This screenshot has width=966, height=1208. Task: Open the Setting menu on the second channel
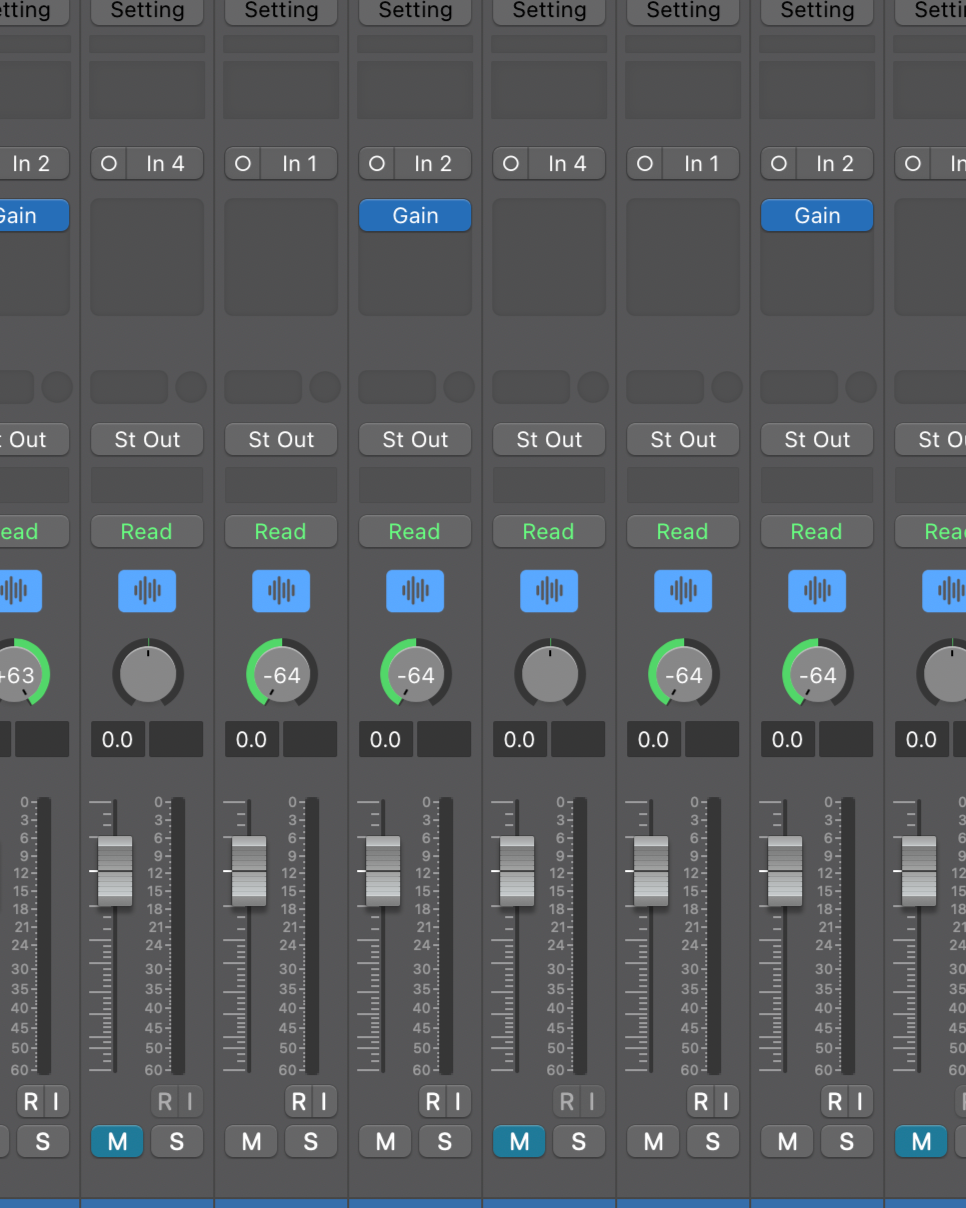click(147, 11)
